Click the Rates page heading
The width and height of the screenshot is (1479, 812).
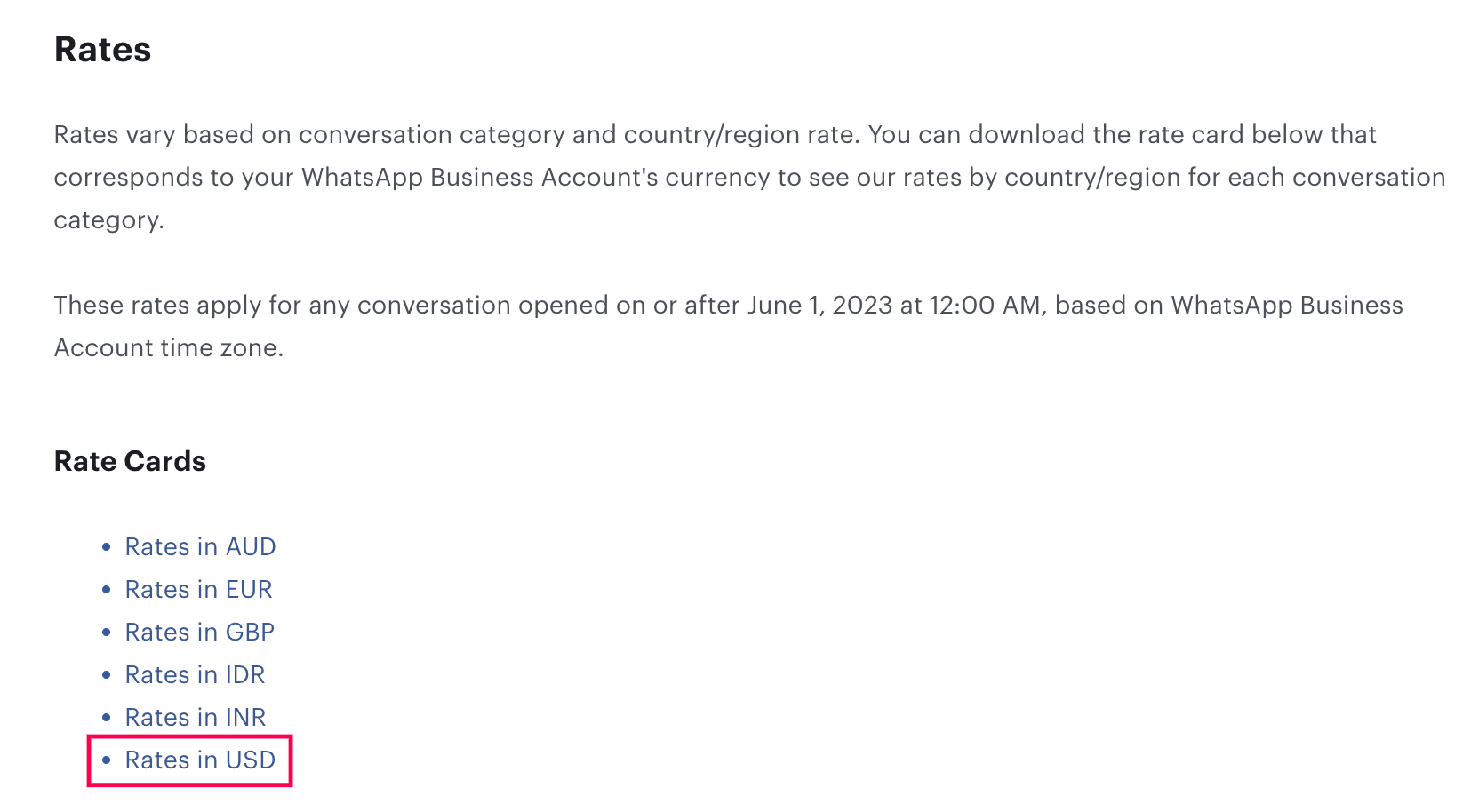(x=103, y=50)
